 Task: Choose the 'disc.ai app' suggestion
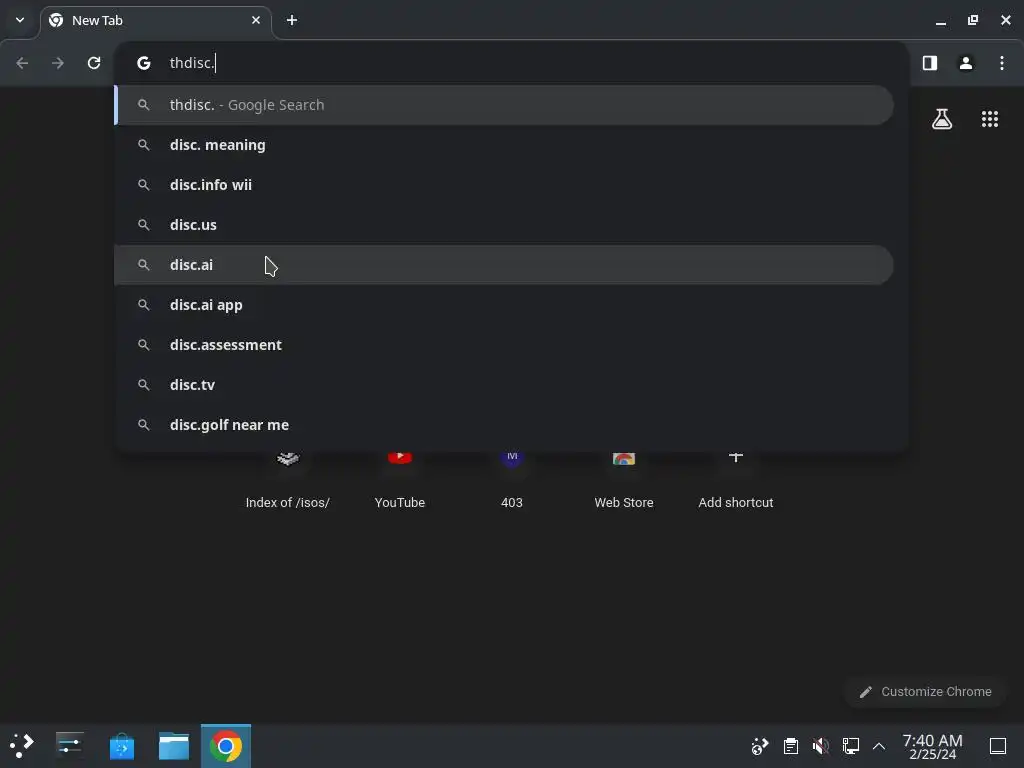point(504,305)
